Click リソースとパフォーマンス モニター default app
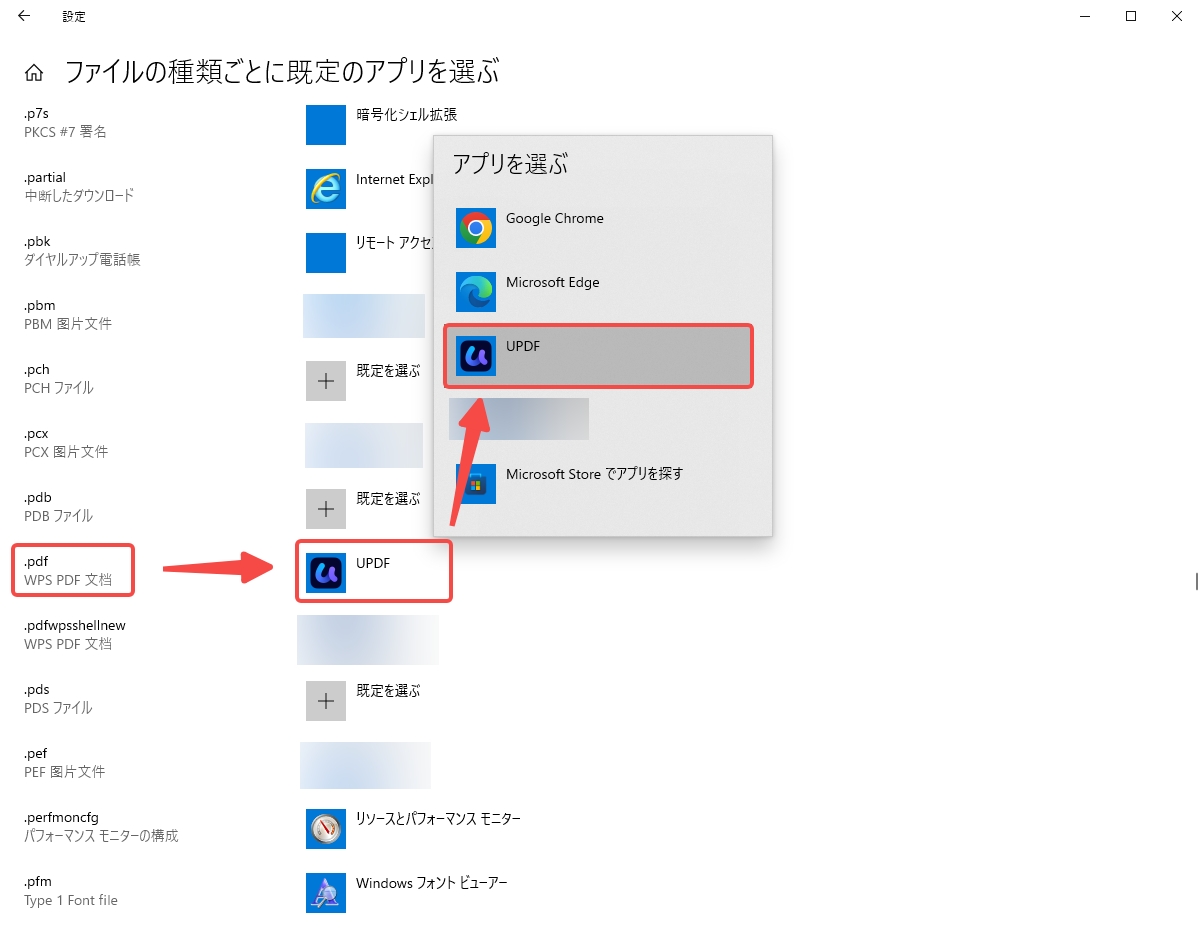The height and width of the screenshot is (932, 1200). click(438, 818)
